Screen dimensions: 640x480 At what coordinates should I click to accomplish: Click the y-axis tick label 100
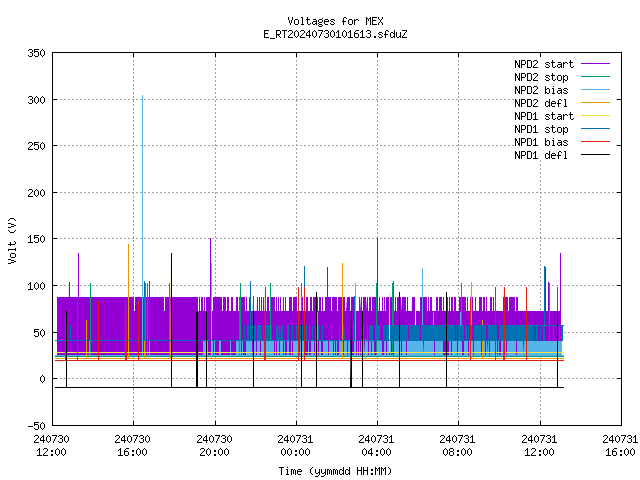pos(36,286)
